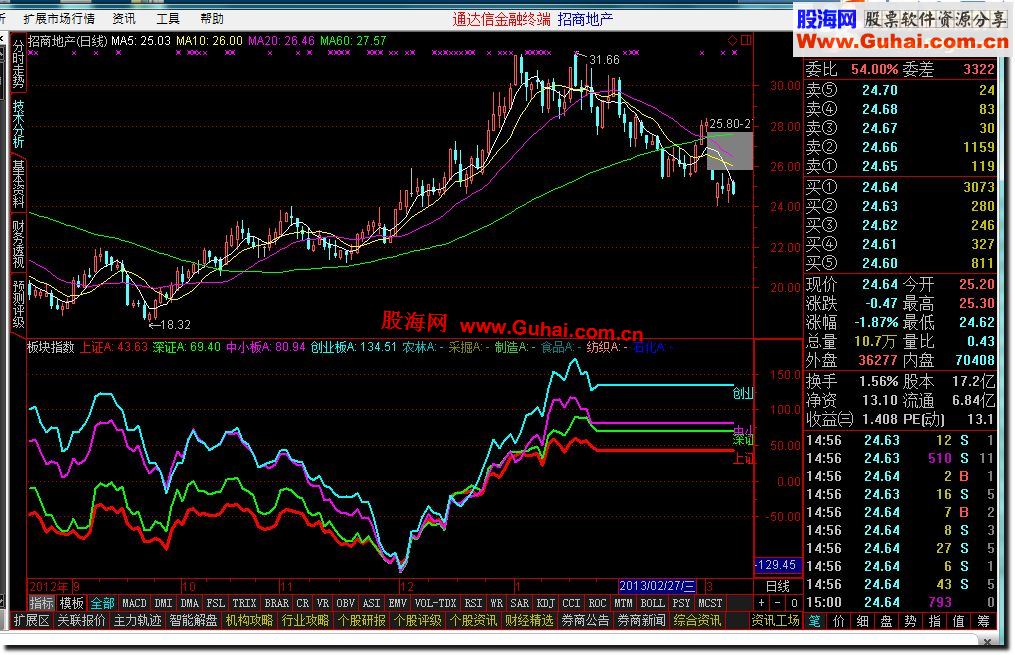1015x655 pixels.
Task: Select the 盘 quote panel tab
Action: click(x=887, y=621)
